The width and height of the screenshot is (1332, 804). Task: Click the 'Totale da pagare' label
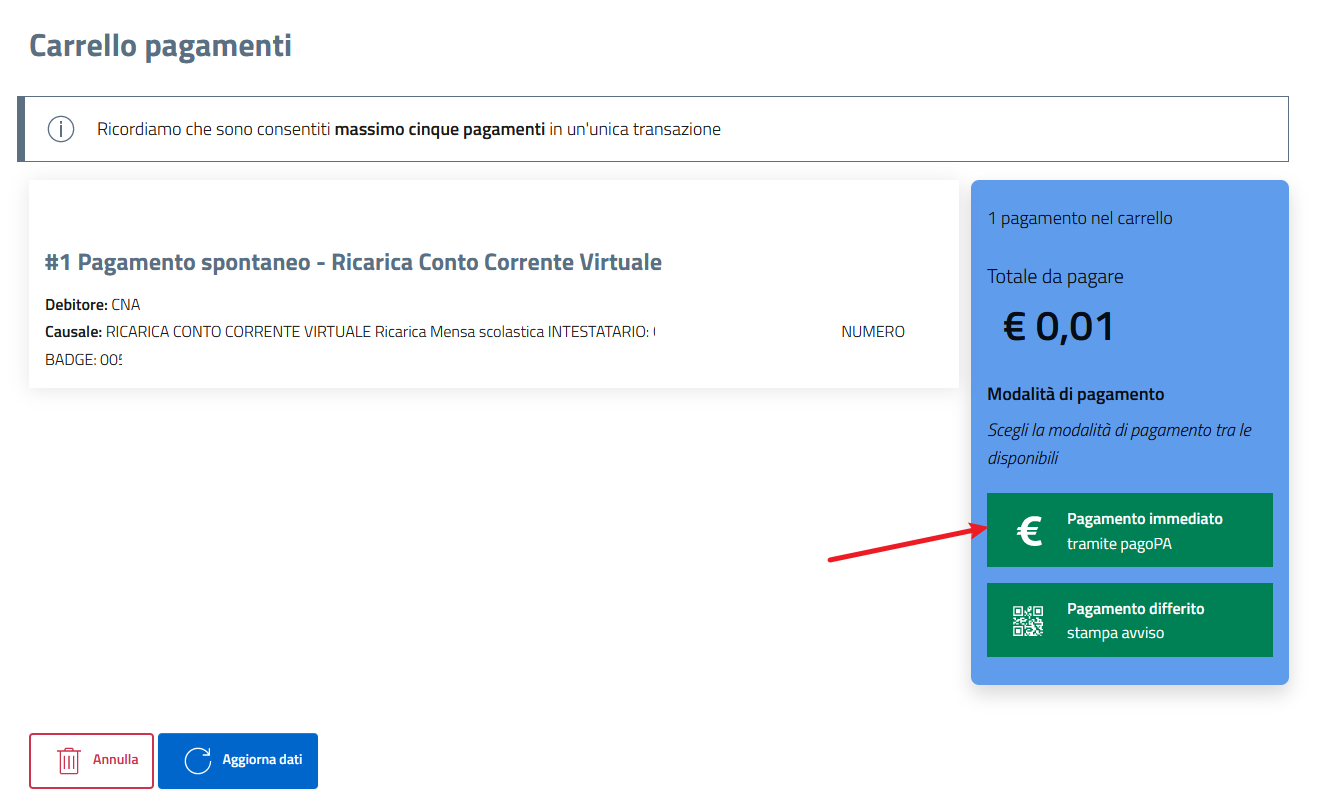(1055, 277)
